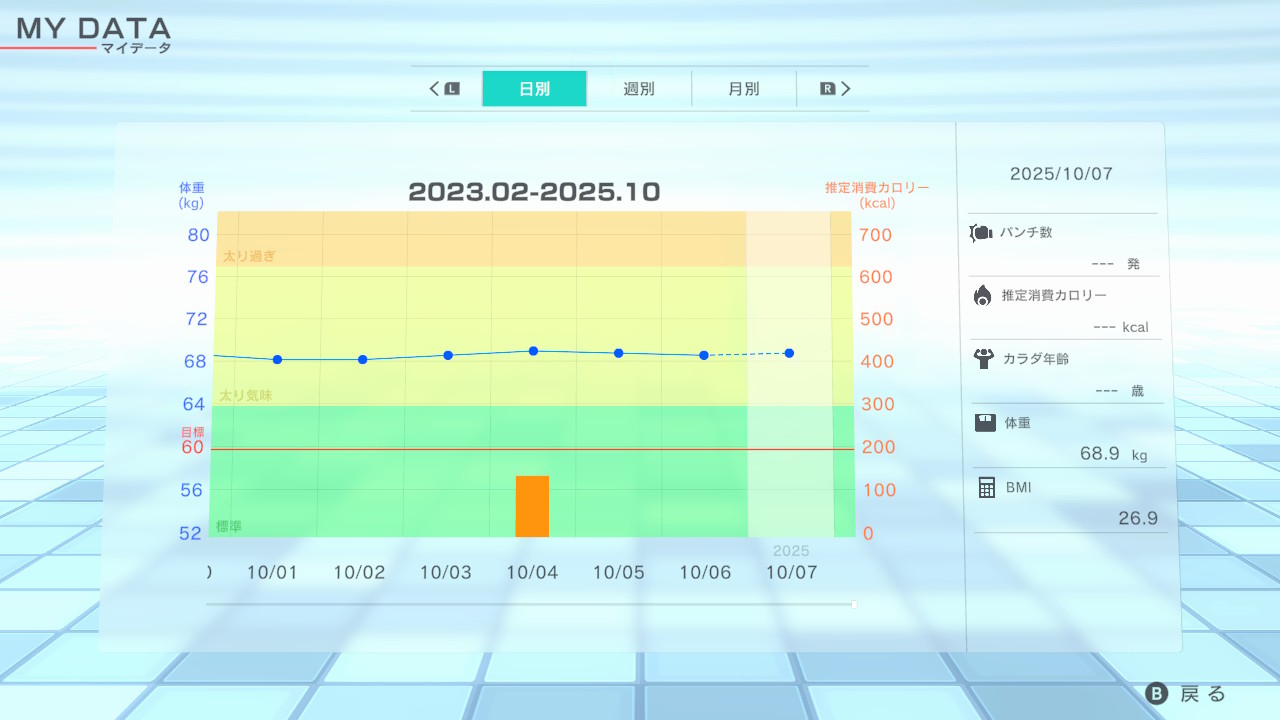Click the weight scale icon

(985, 422)
